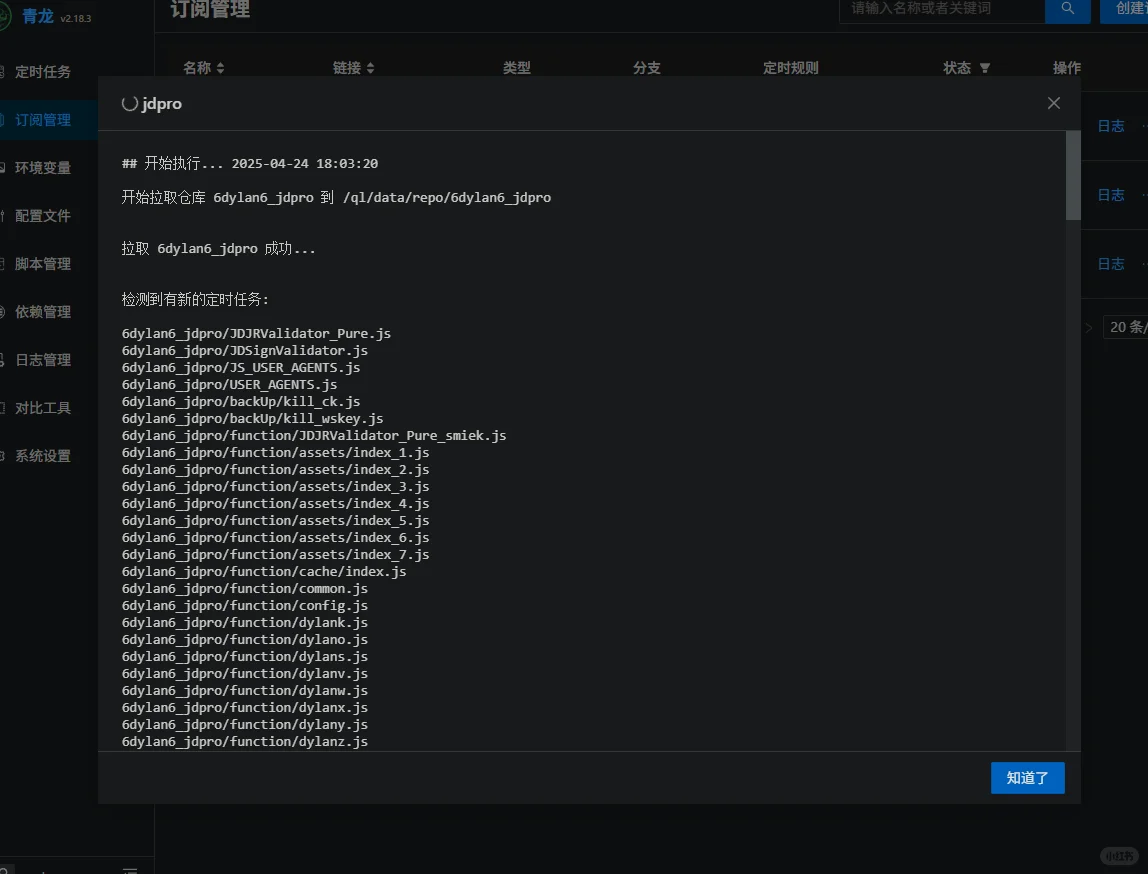1148x874 pixels.
Task: Click log line JDJRValidator_Pure.js
Action: click(x=256, y=334)
